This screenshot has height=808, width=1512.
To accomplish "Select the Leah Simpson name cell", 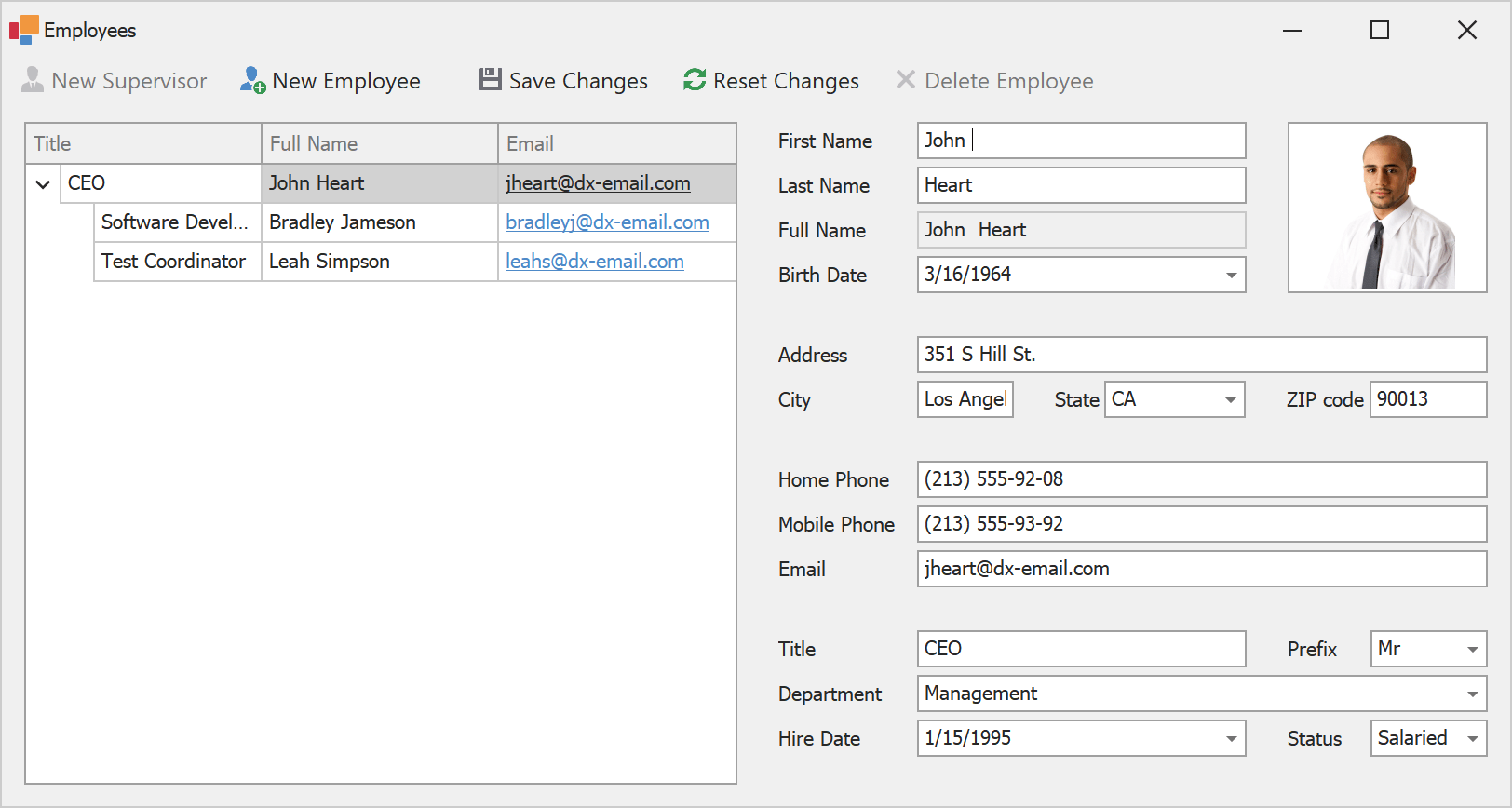I will click(380, 262).
